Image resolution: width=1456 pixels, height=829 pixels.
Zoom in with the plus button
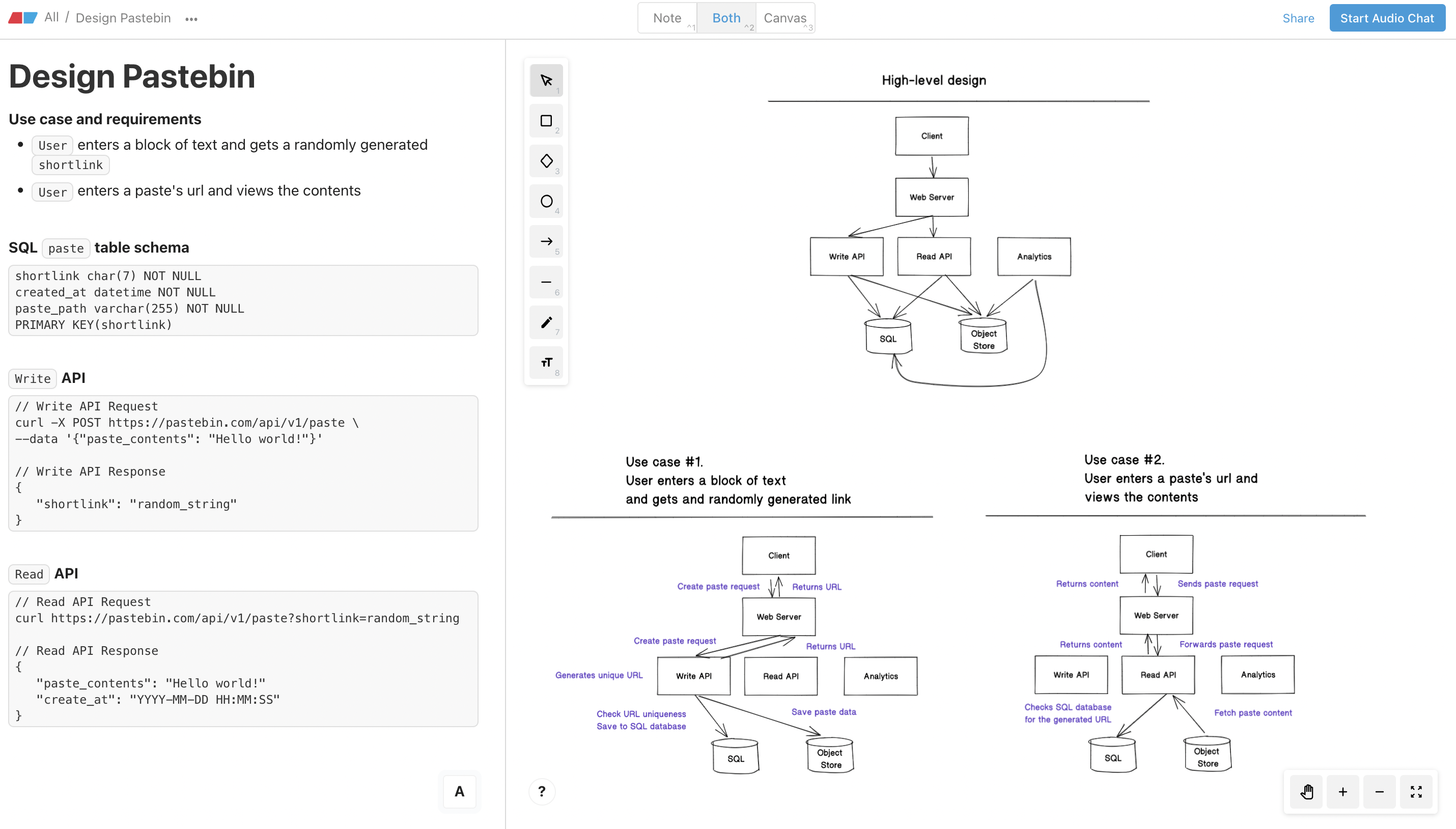(1343, 791)
